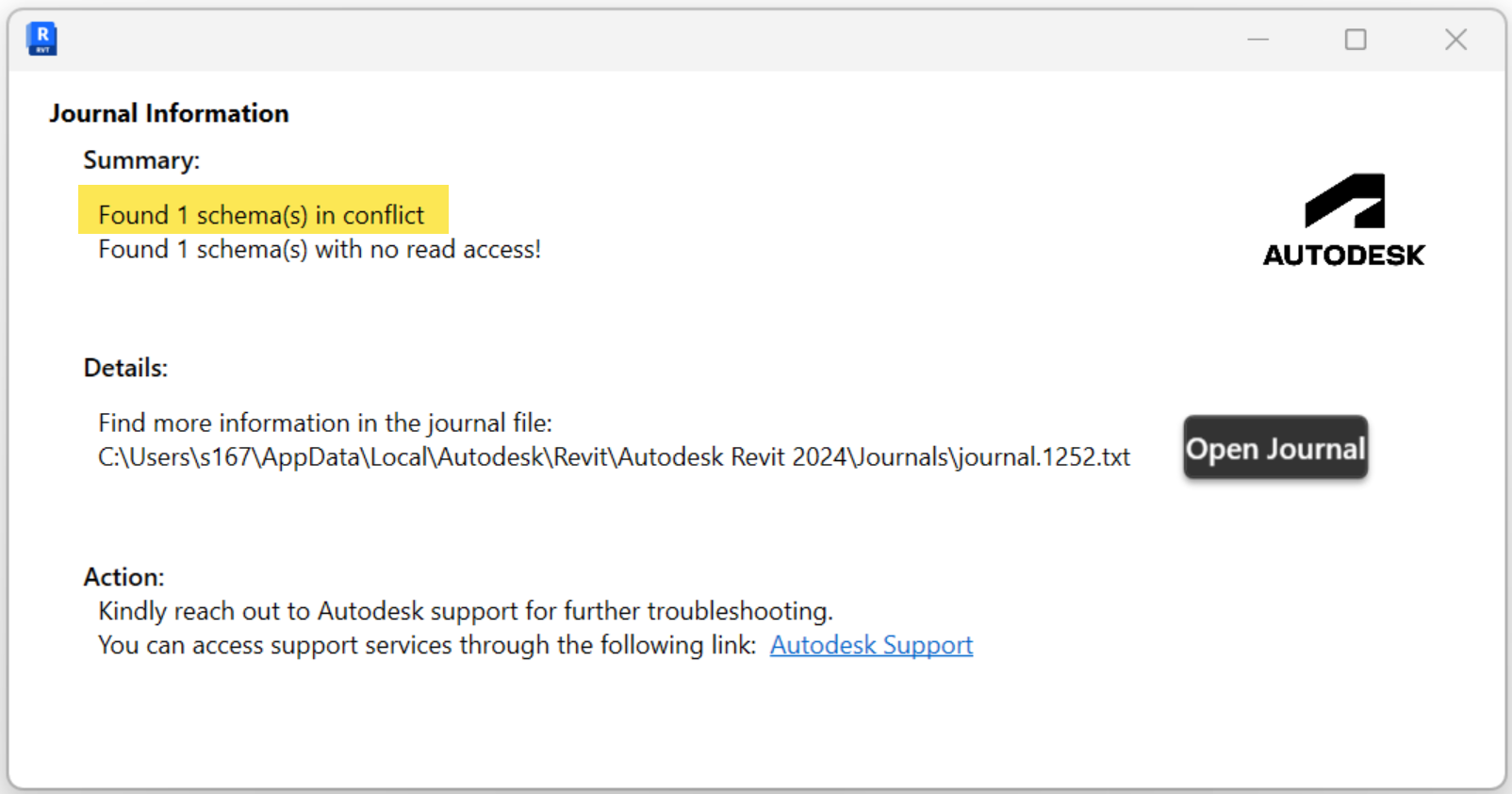
Task: Open the journal with Open Journal button
Action: [1275, 448]
